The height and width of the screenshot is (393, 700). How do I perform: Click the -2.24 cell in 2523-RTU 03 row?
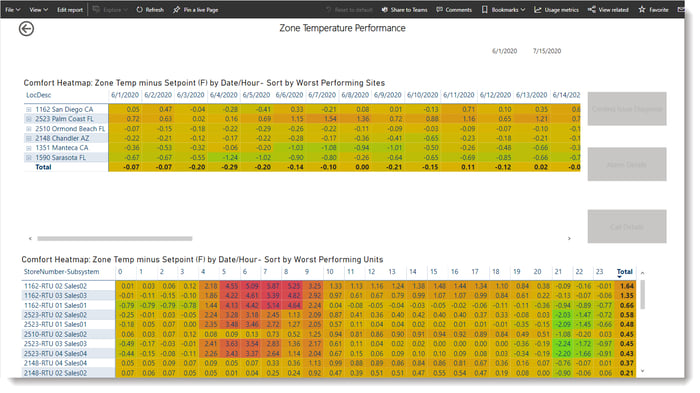[564, 344]
